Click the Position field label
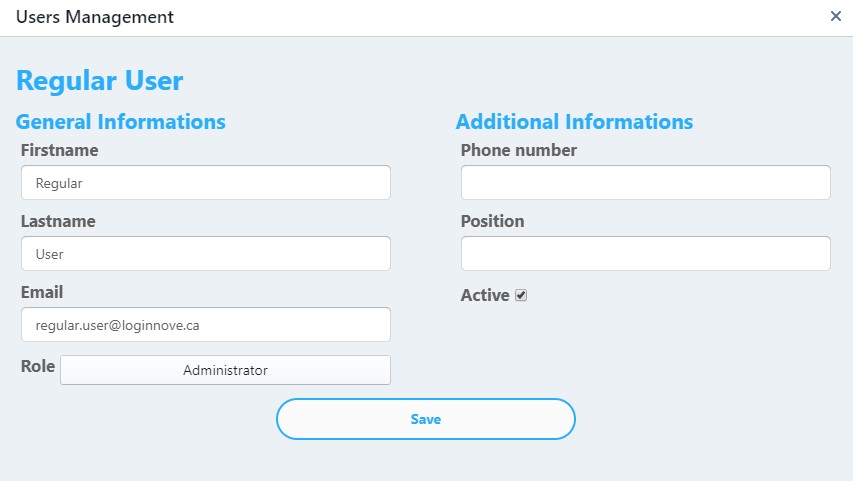The height and width of the screenshot is (481, 853). click(x=492, y=221)
